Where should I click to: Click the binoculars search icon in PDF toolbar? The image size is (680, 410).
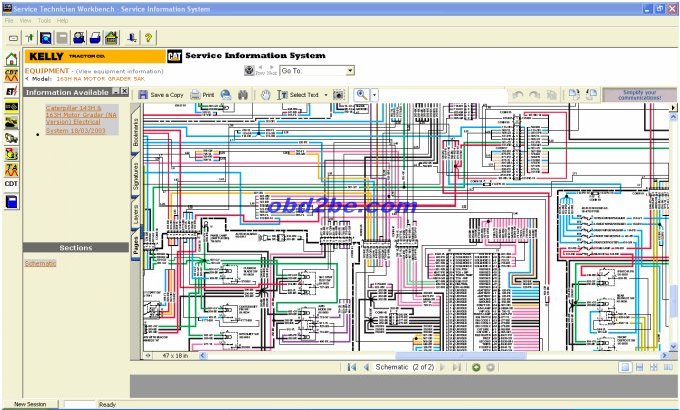(243, 95)
